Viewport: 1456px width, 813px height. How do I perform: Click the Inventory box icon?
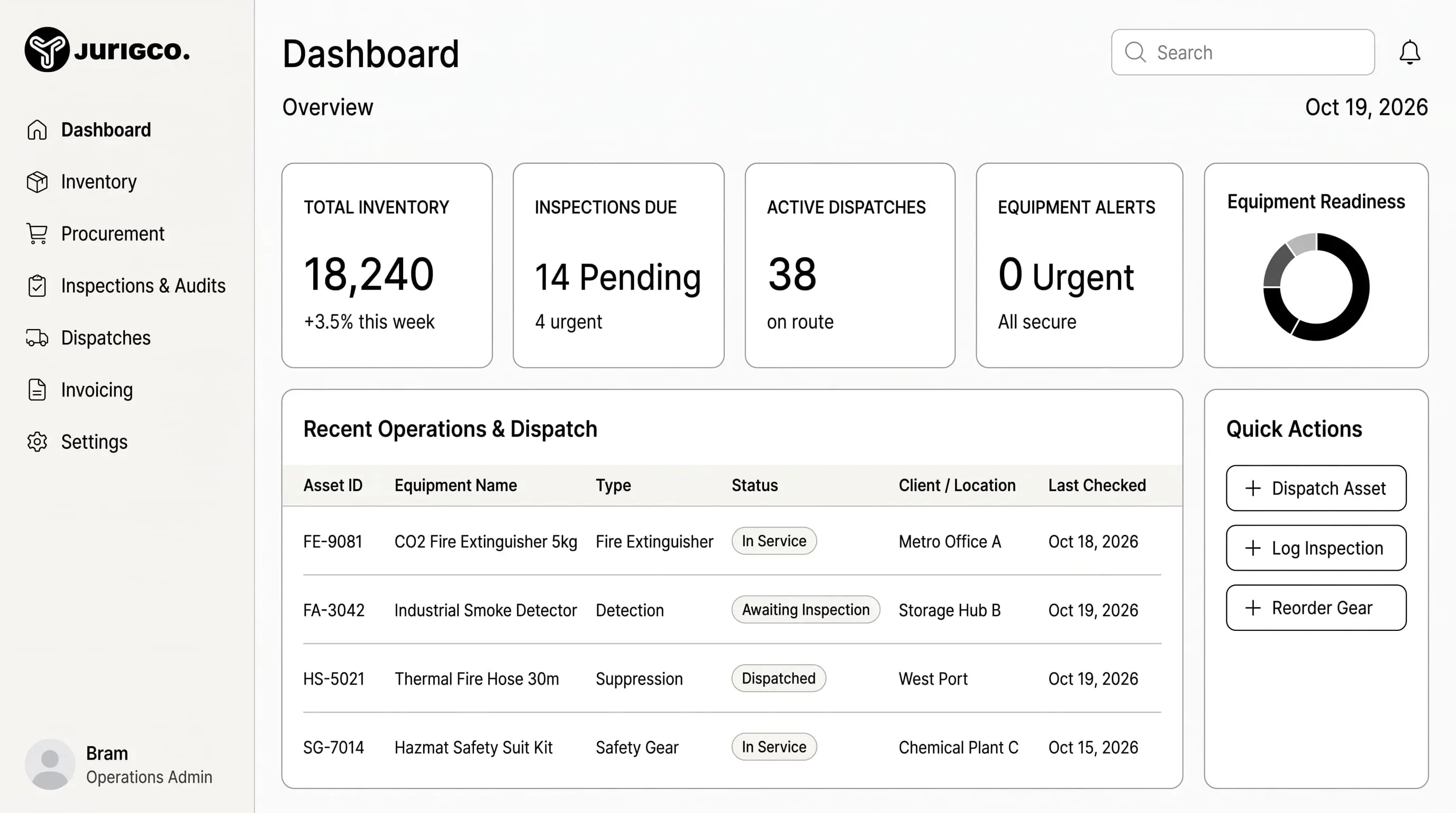click(x=38, y=182)
